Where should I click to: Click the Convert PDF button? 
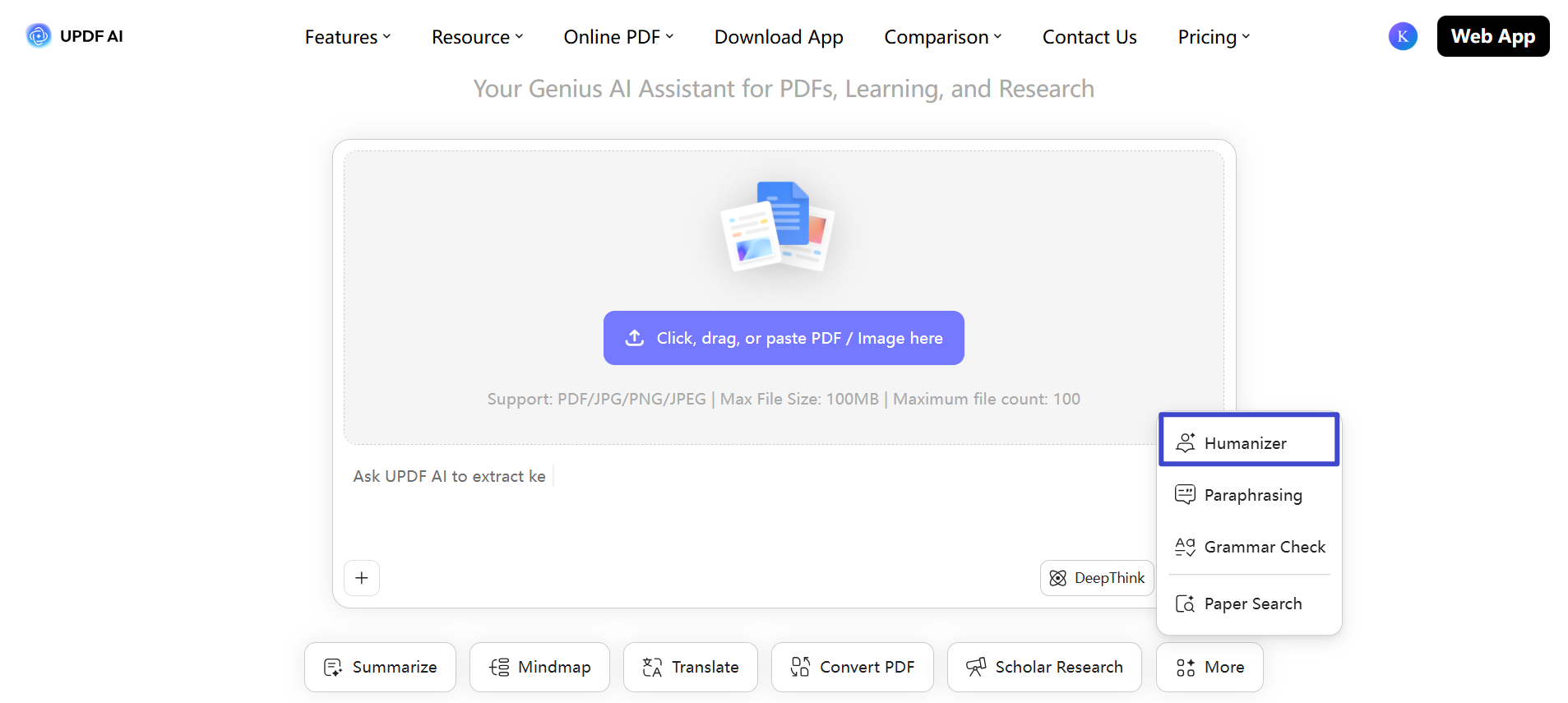(x=852, y=667)
